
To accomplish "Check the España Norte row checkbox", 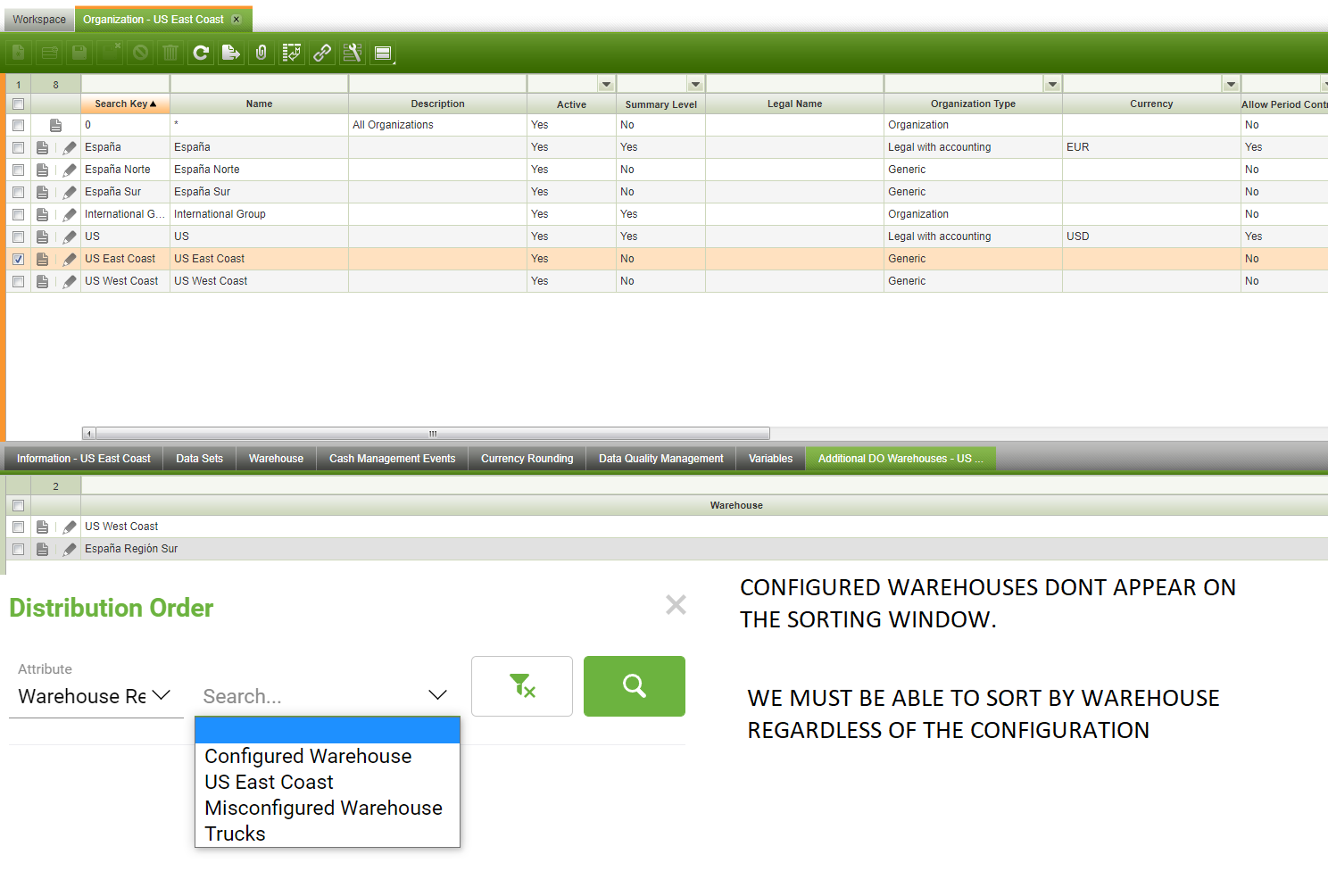I will 18,170.
